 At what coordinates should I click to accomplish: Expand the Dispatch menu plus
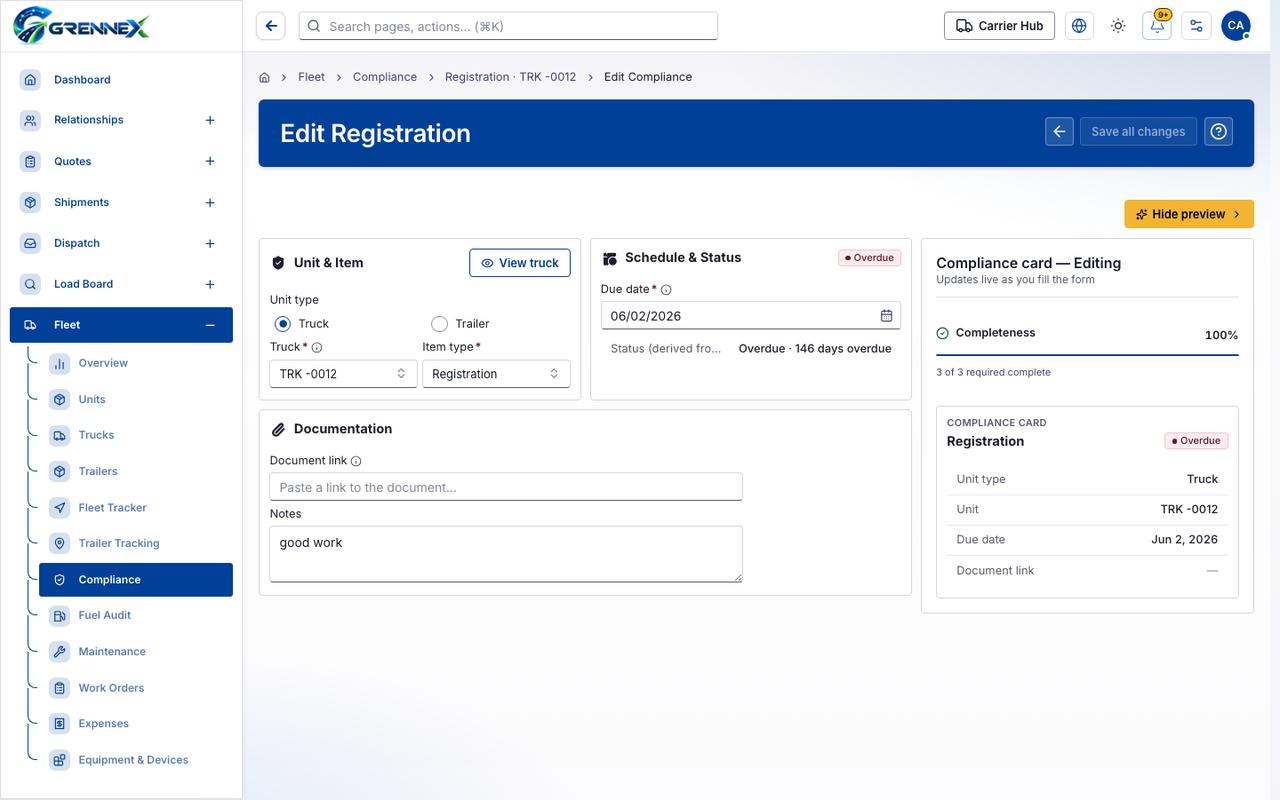click(x=210, y=243)
